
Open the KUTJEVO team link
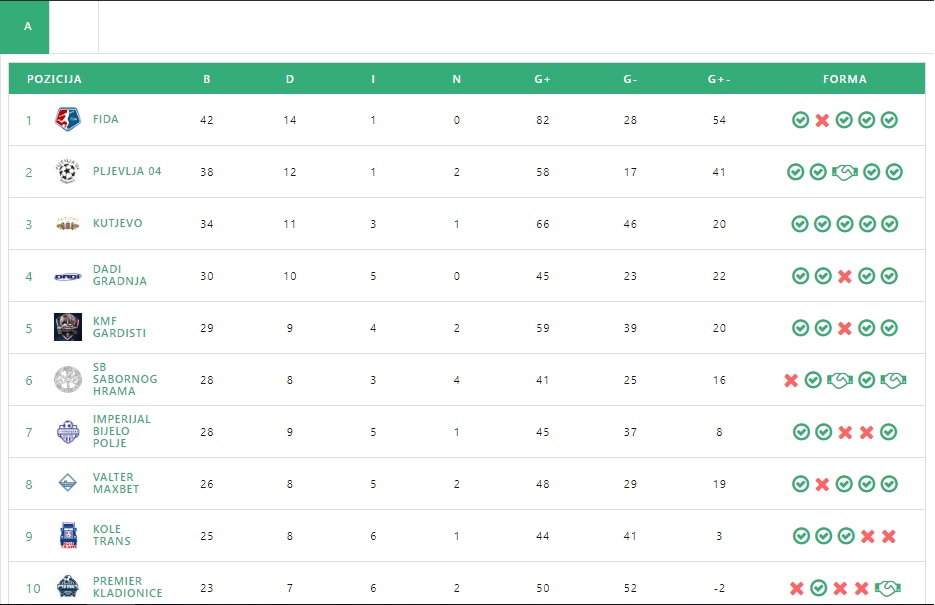[x=117, y=223]
